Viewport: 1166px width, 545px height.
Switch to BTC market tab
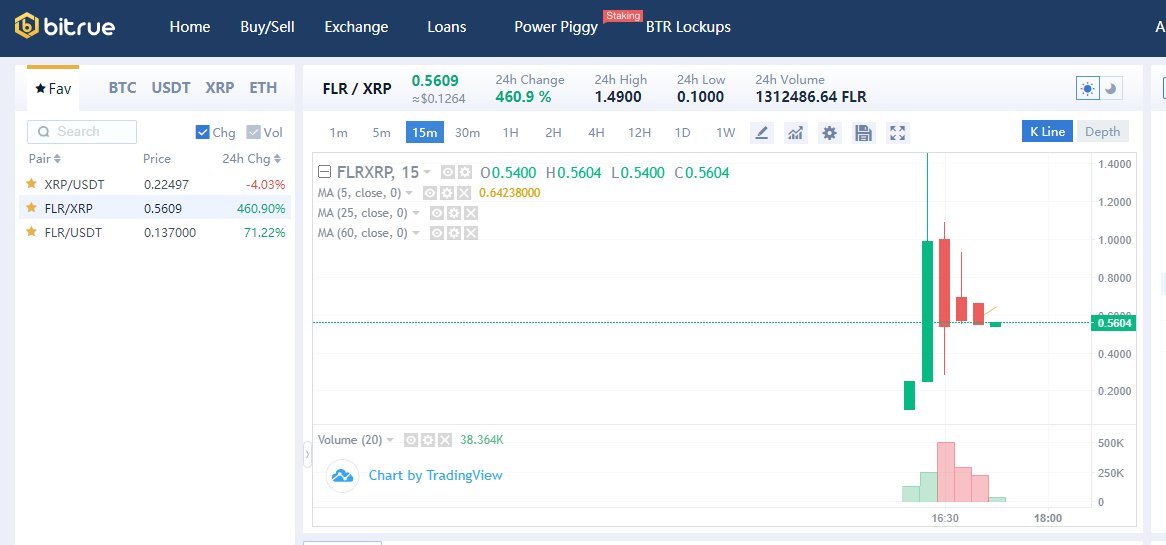coord(122,88)
